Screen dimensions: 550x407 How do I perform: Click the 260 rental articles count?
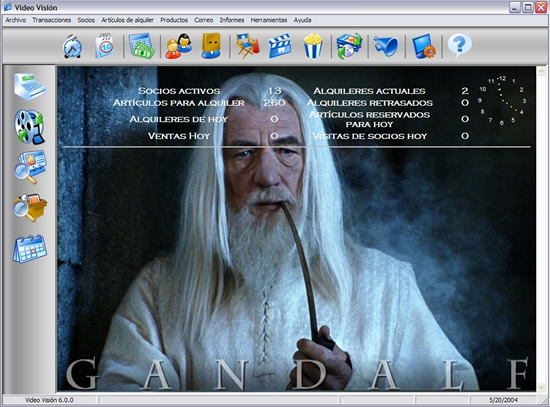274,103
